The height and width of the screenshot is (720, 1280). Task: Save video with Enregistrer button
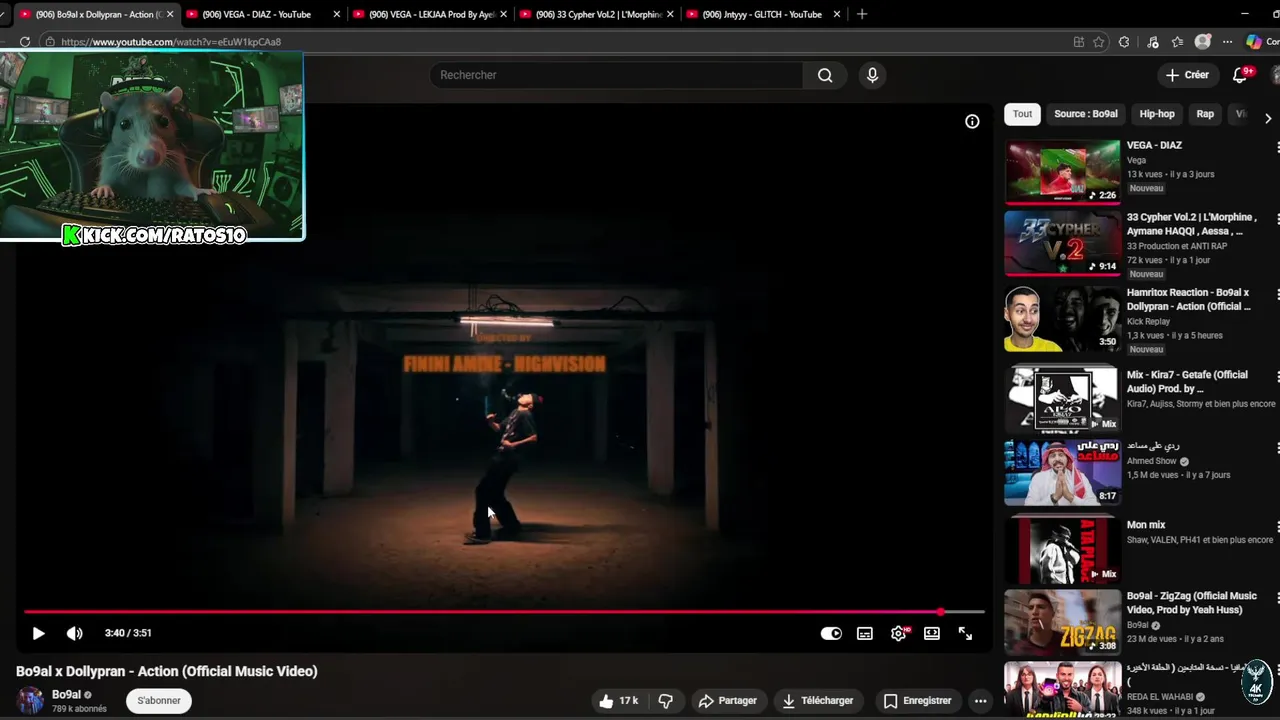tap(917, 701)
